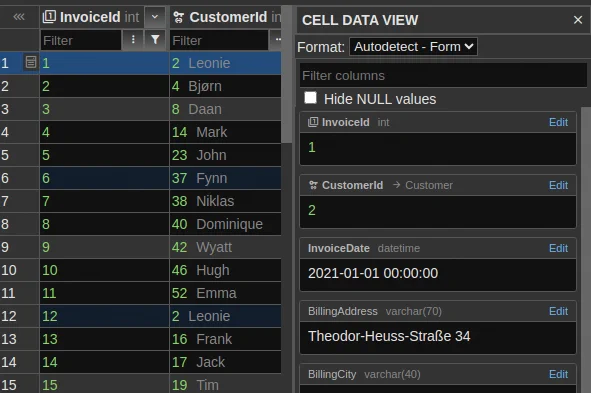Image resolution: width=591 pixels, height=393 pixels.
Task: Open the Format Autodetect - Form dropdown
Action: point(413,47)
